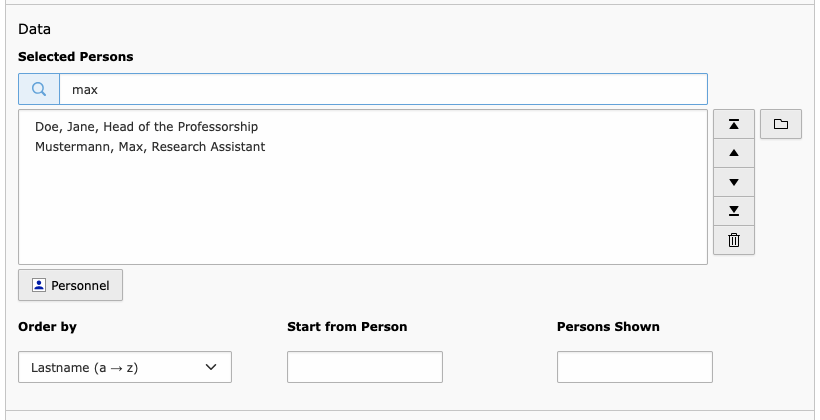
Task: Move selected person down one position
Action: [x=734, y=183]
